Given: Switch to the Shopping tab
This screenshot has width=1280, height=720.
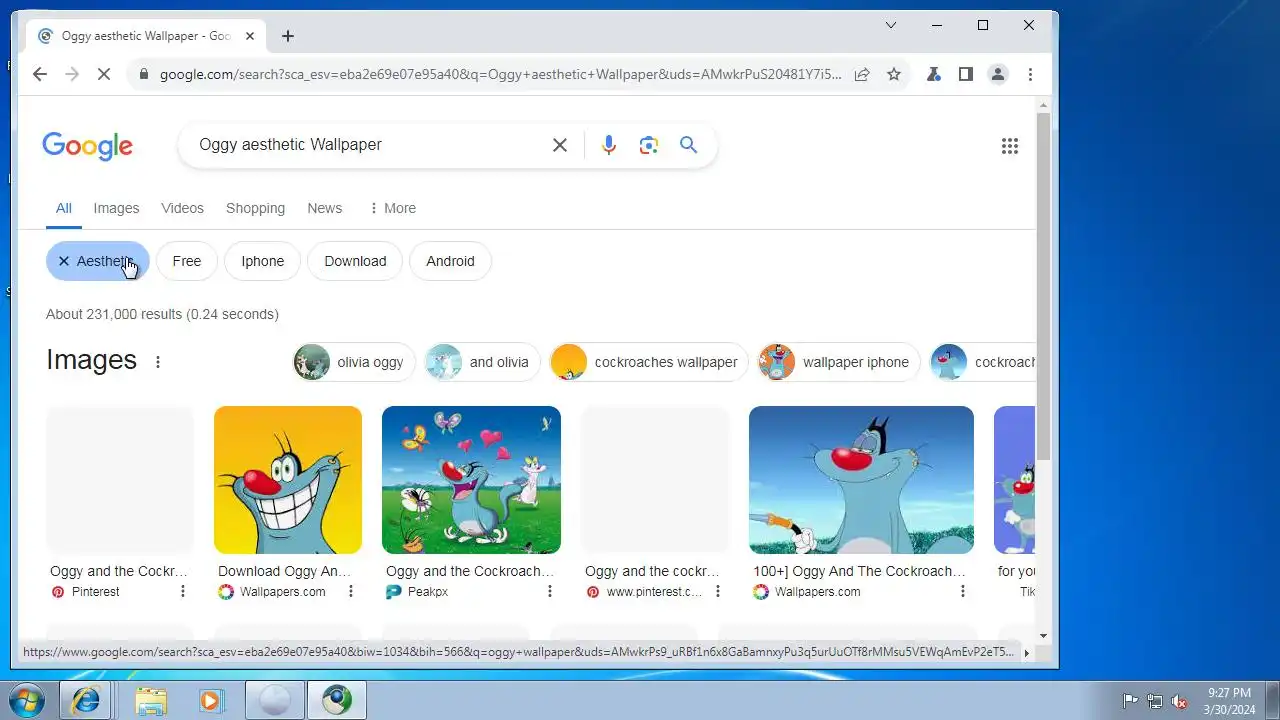Looking at the screenshot, I should point(255,208).
